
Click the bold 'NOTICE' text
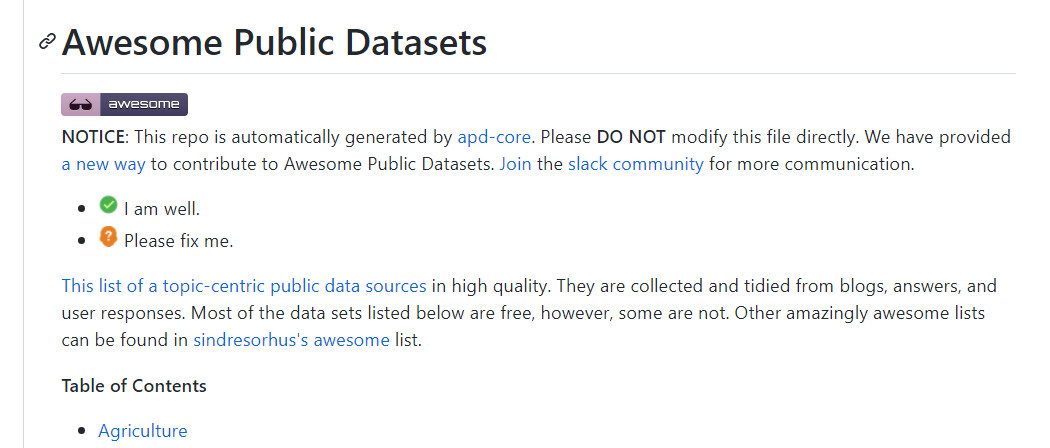point(93,137)
